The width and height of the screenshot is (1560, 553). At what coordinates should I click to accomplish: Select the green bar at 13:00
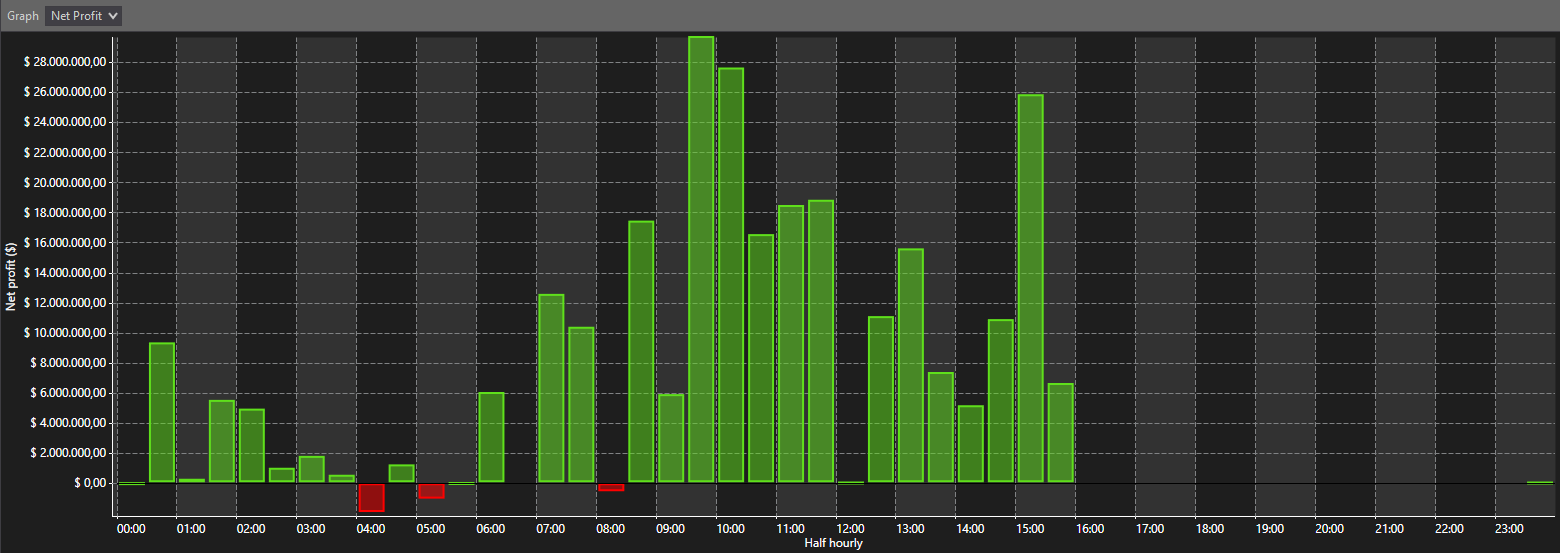pyautogui.click(x=911, y=366)
